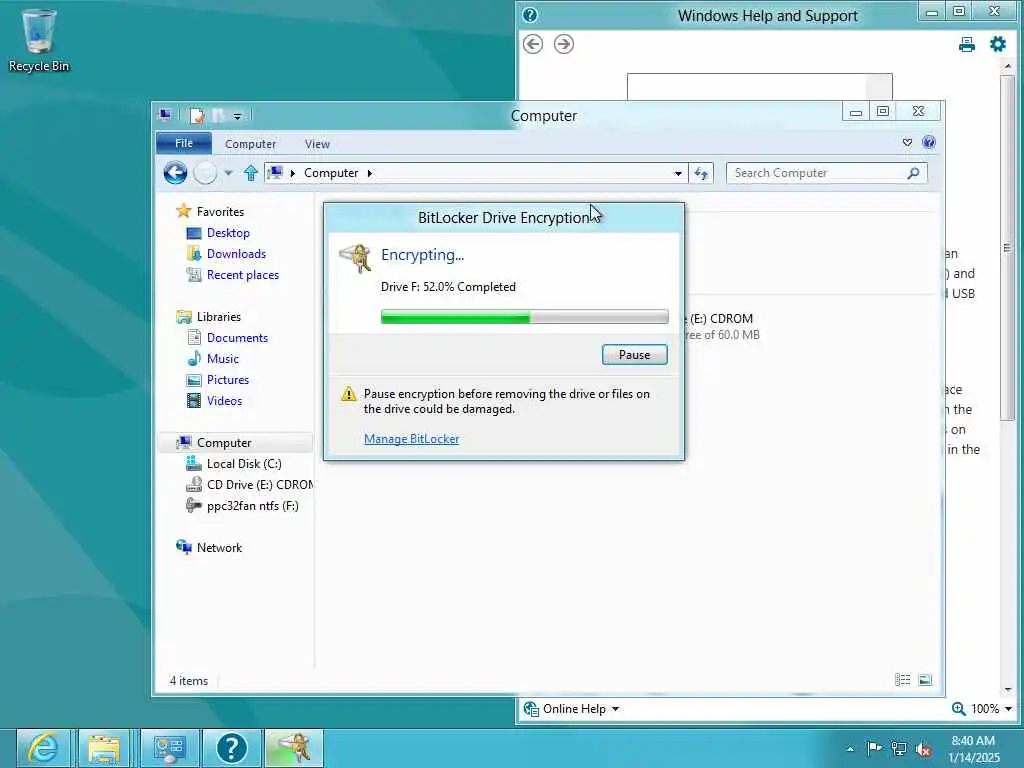Viewport: 1024px width, 768px height.
Task: Open the View ribbon tab
Action: point(317,144)
